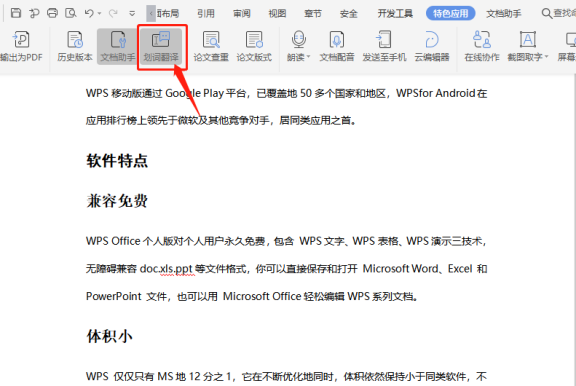Click the tab strip scroll-left arrow
Screen dimensions: 576x386
151,14
